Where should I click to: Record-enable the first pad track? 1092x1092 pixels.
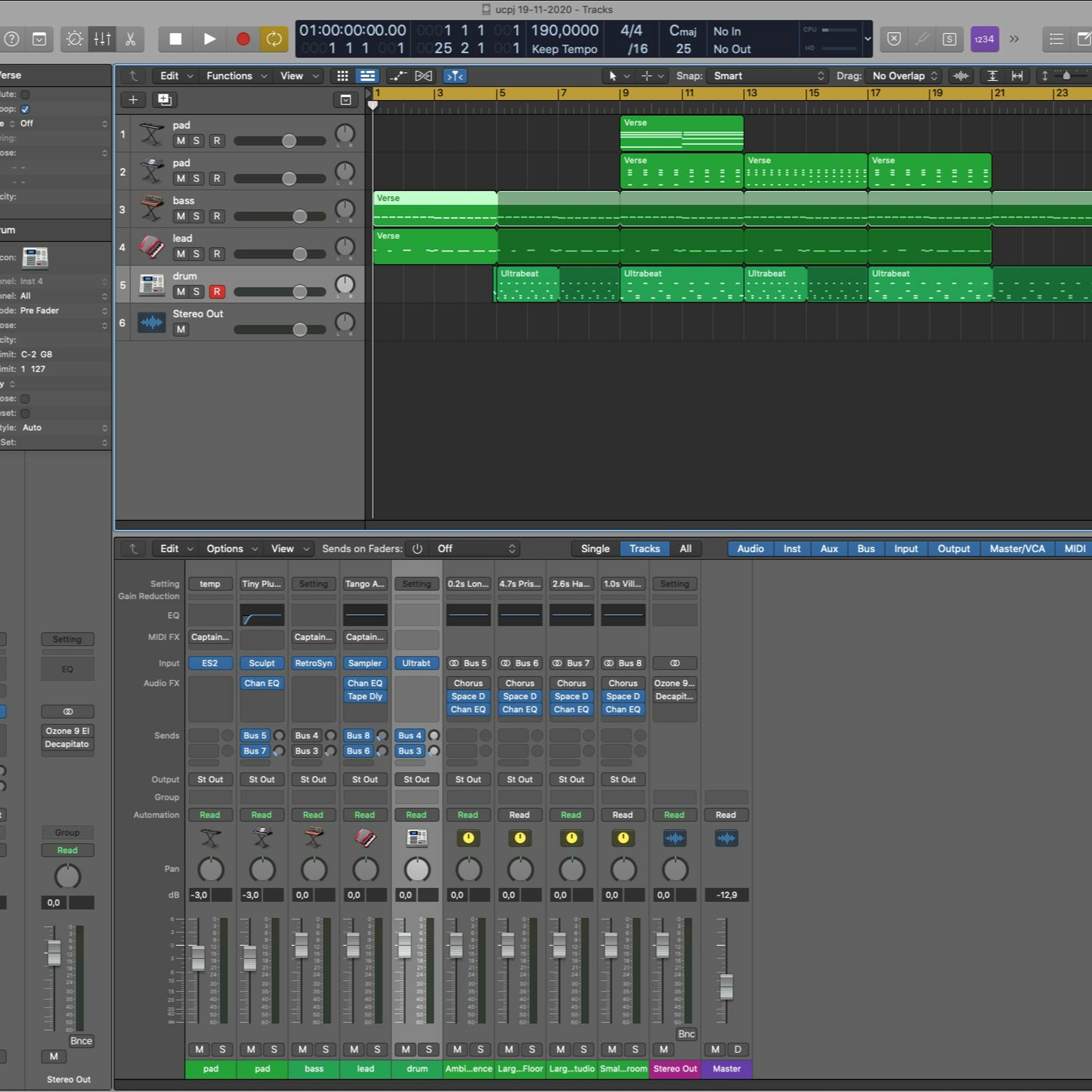217,141
